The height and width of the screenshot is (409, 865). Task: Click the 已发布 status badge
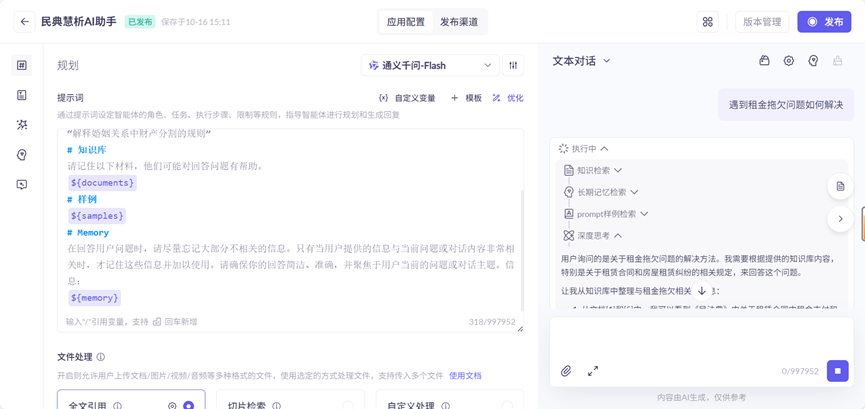[140, 22]
